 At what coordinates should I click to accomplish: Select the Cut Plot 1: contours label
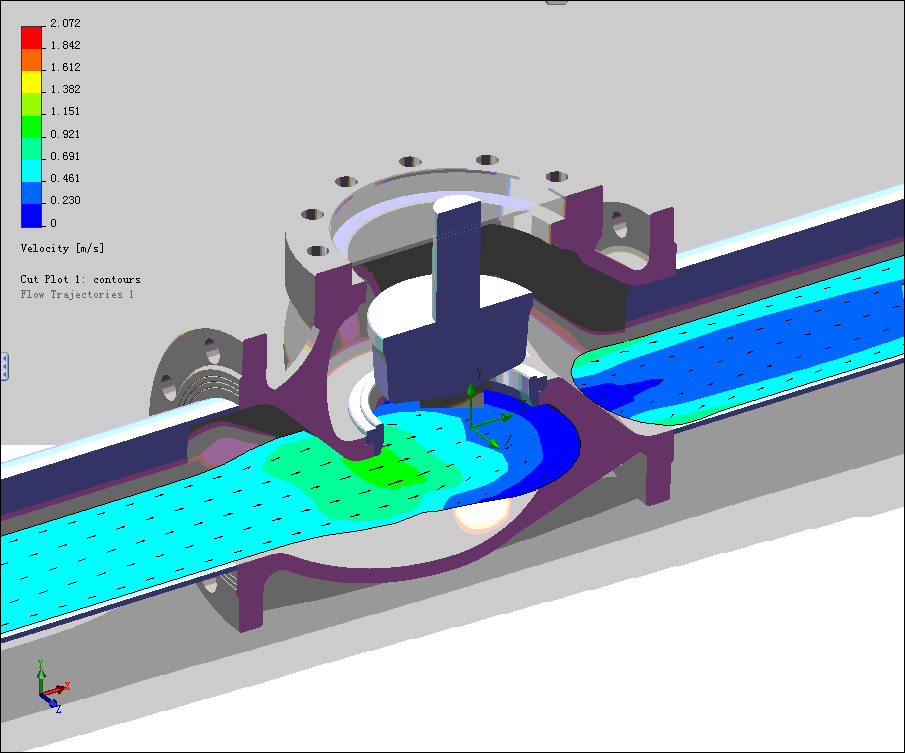pos(80,279)
